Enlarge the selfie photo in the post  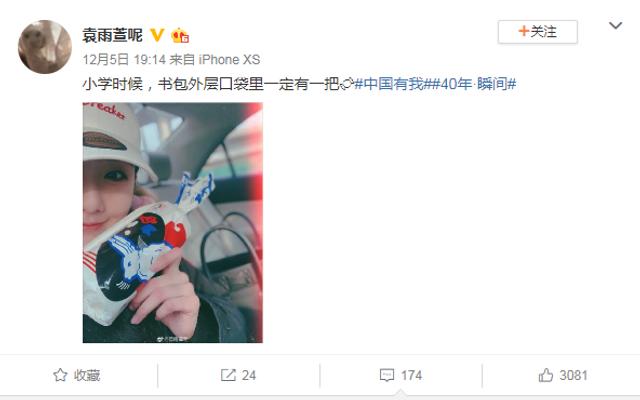(x=173, y=222)
